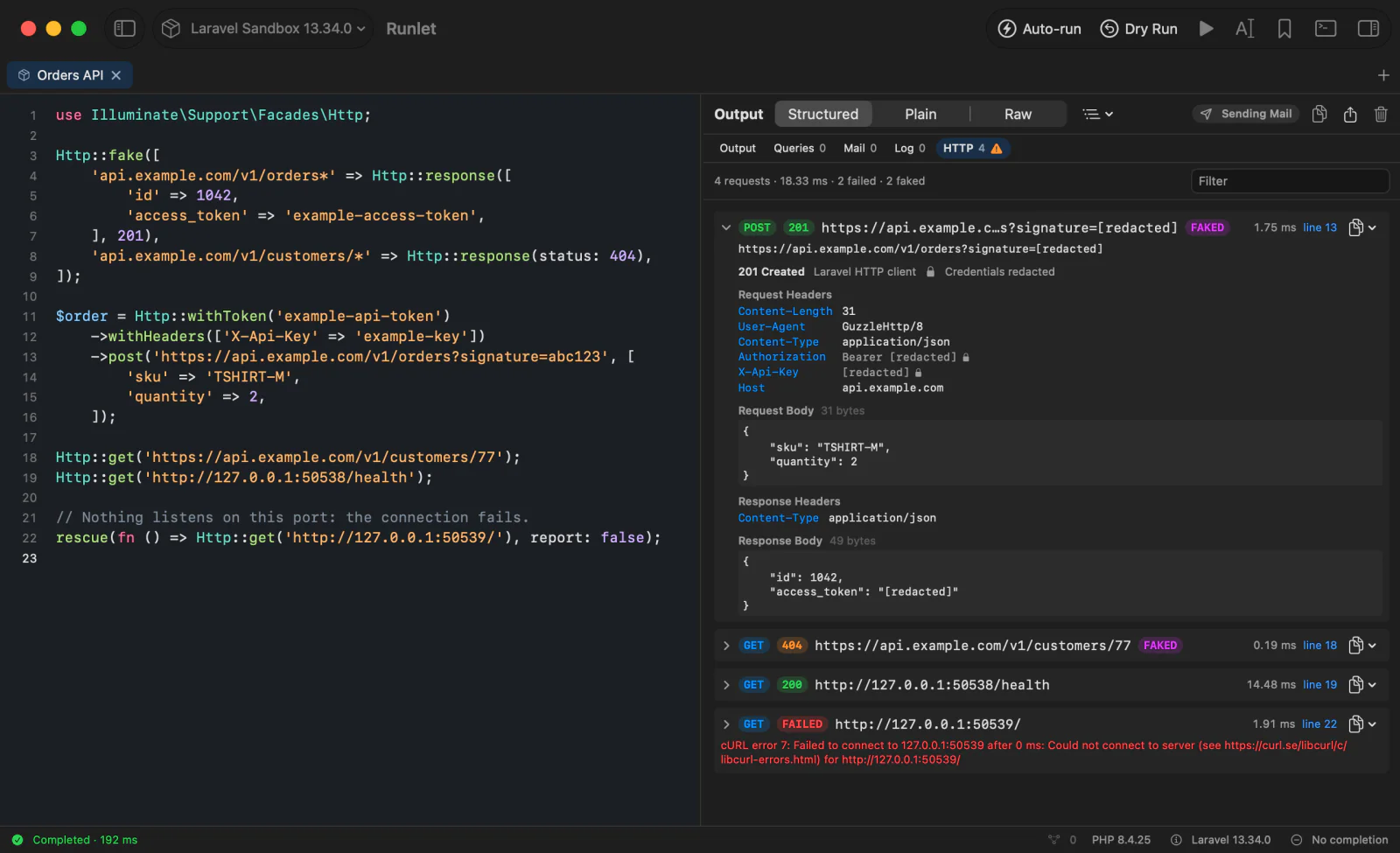1400x853 pixels.
Task: Expand the GET 404 customers/77 request
Action: [726, 646]
